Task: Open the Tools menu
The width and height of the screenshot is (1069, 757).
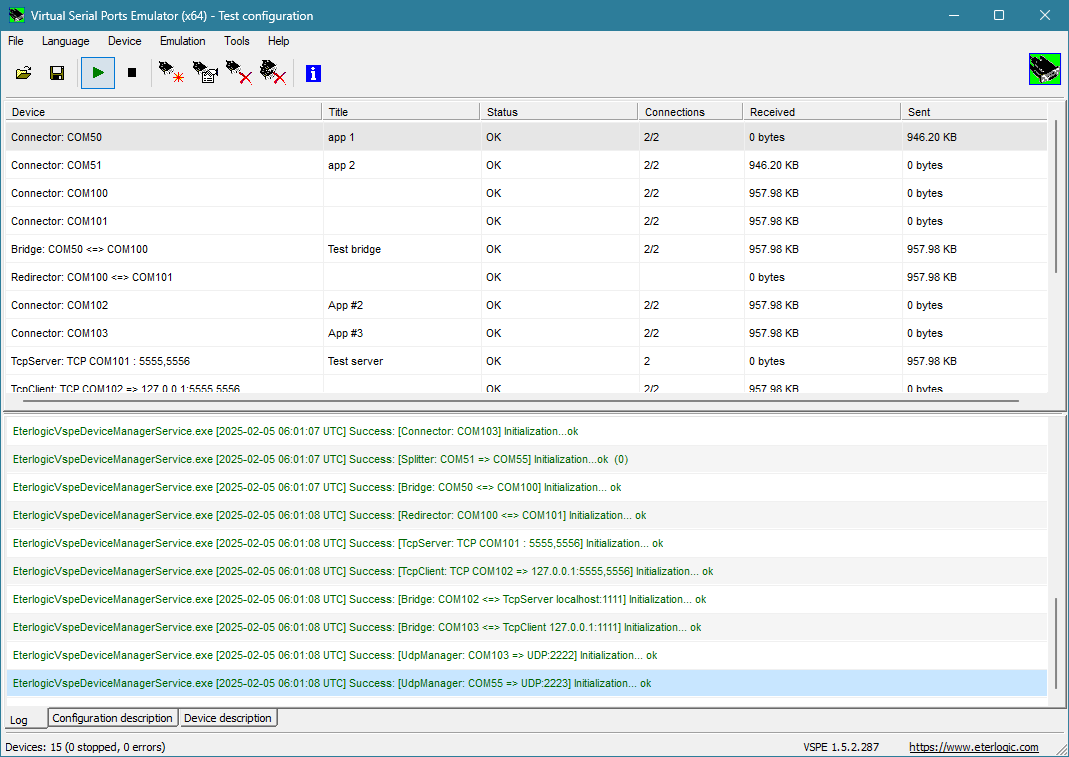Action: 237,41
